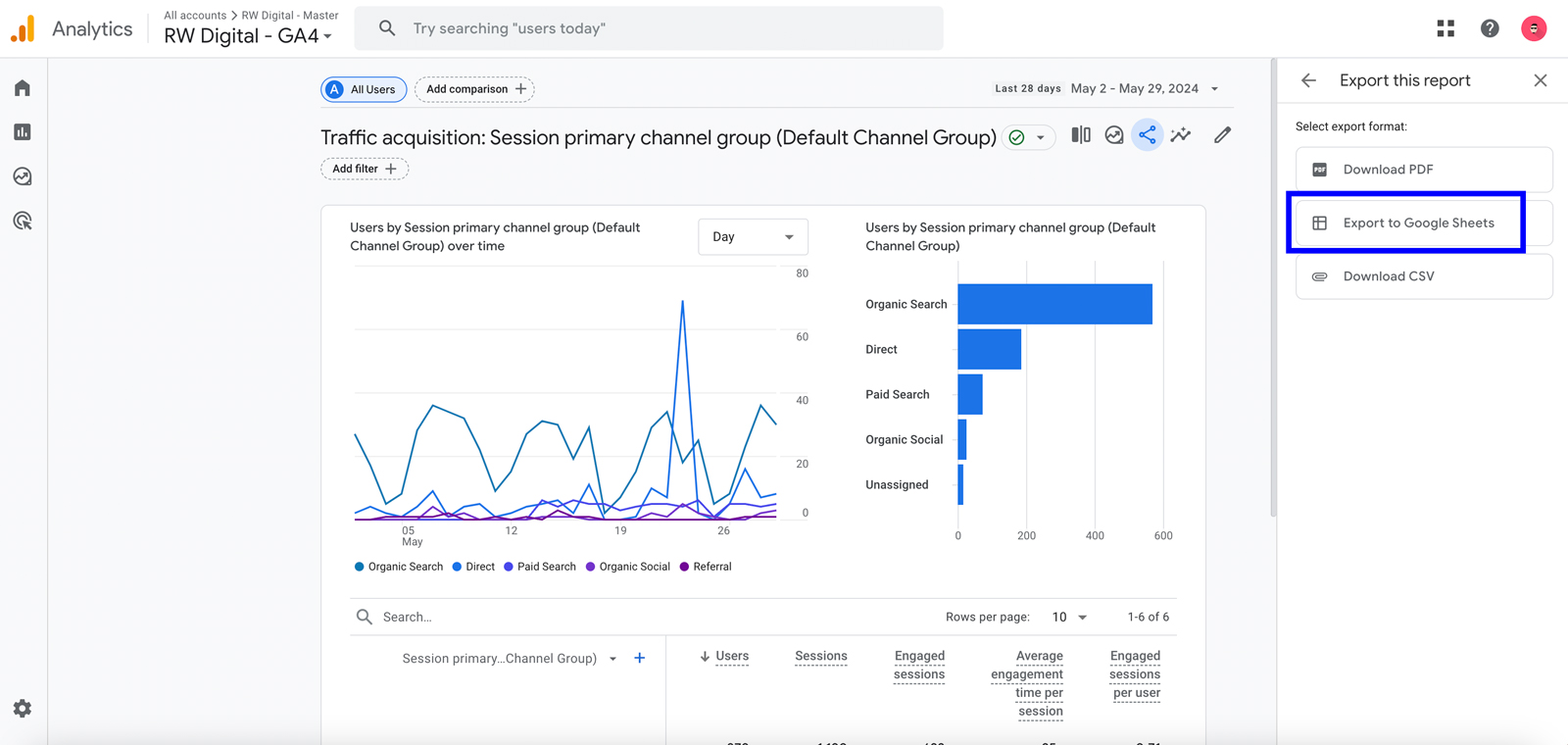Click the Organic Social bar in chart
1568x745 pixels.
pos(962,439)
